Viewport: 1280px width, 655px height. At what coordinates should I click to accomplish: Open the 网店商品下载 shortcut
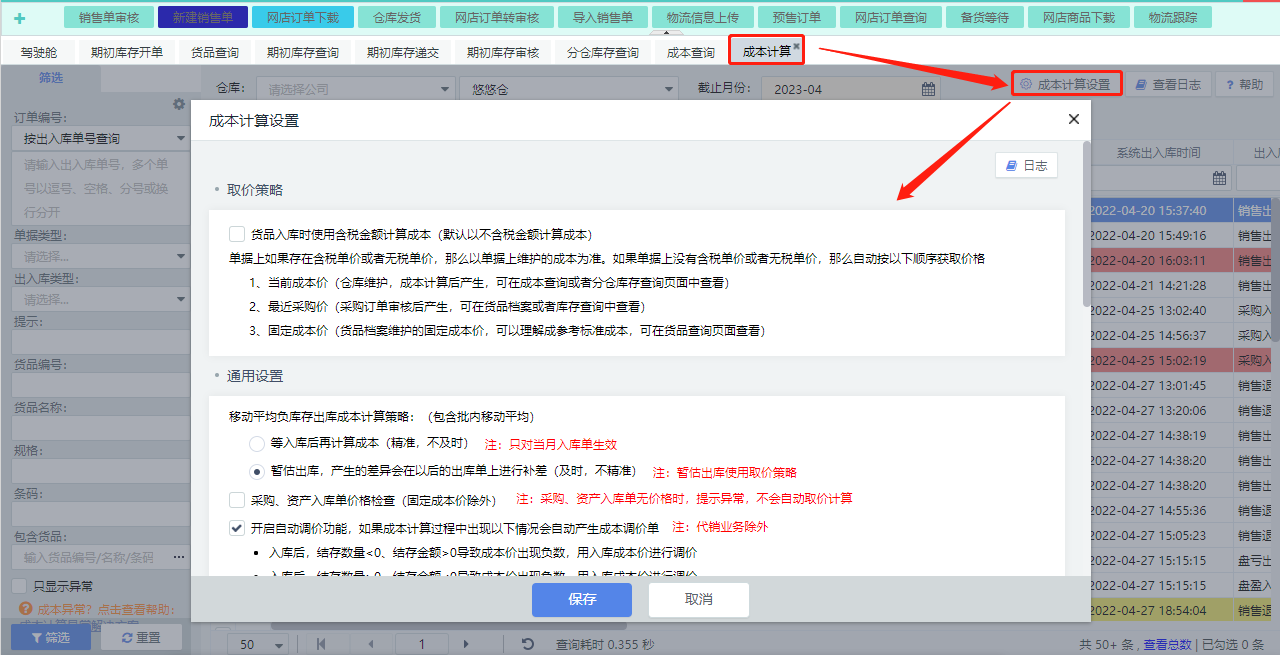(1080, 17)
